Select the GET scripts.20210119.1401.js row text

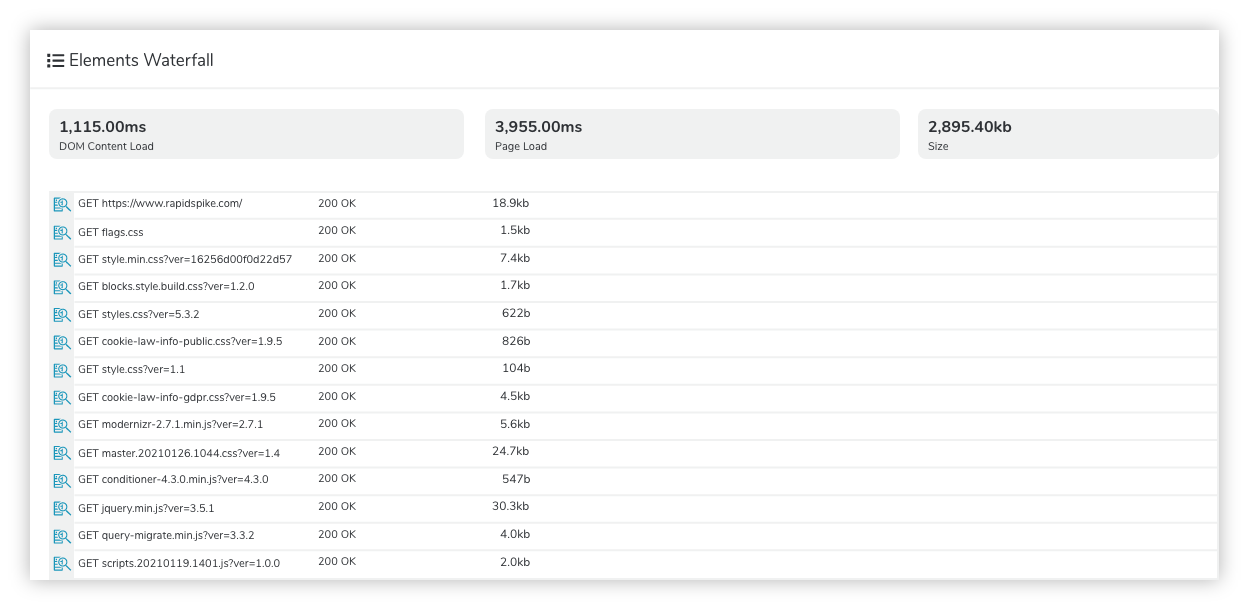tap(179, 563)
